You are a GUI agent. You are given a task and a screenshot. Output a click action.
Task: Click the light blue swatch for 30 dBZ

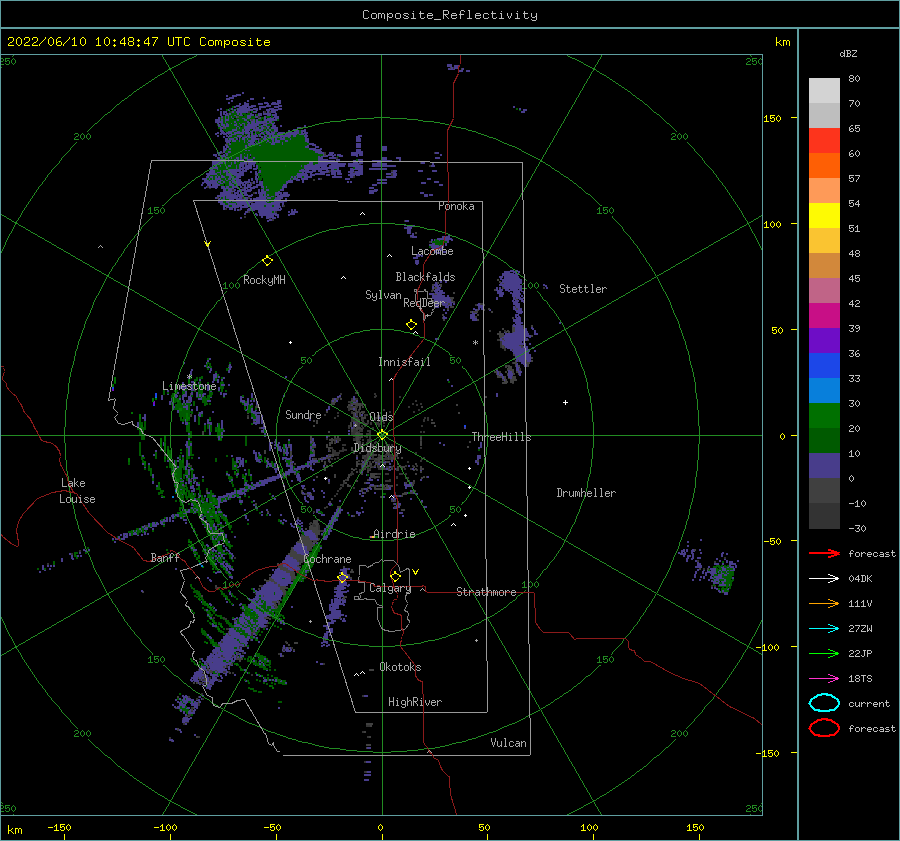coord(824,390)
